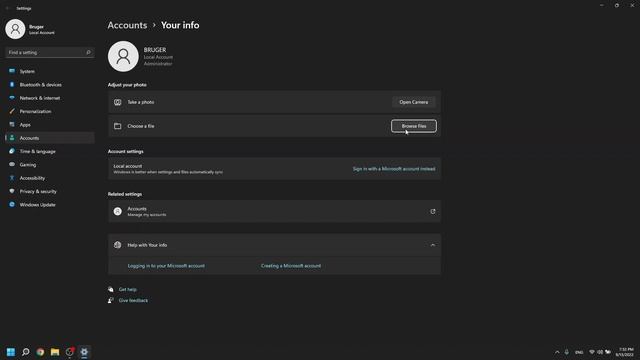Click the Accounts breadcrumb in the header
The image size is (640, 360).
coord(127,25)
